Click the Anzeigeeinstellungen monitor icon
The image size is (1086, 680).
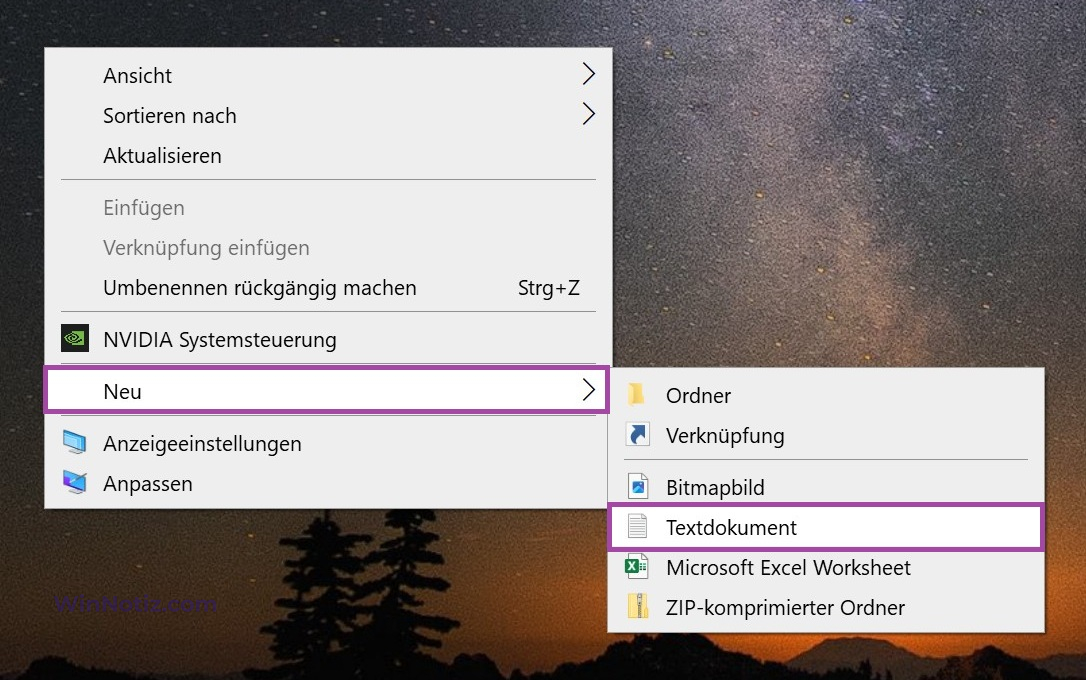pos(75,443)
